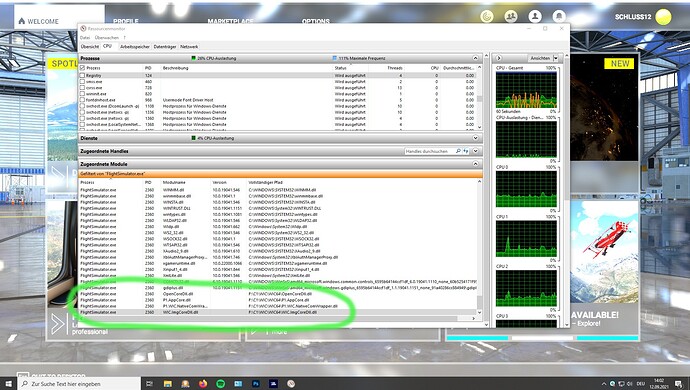This screenshot has height=390, width=690.
Task: Select the CPU tab
Action: pos(107,46)
